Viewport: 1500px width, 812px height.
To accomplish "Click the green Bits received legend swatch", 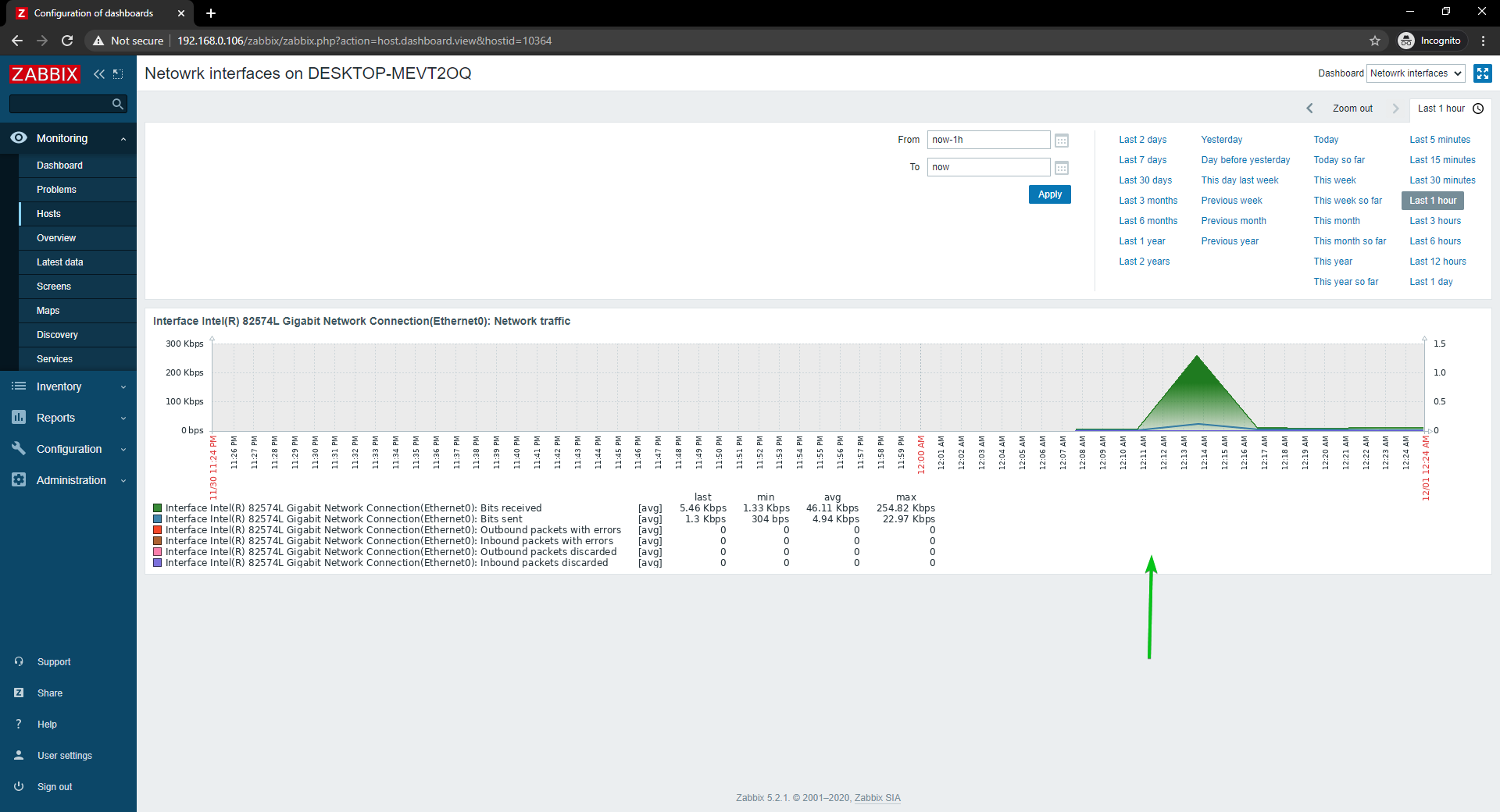I will tap(158, 508).
